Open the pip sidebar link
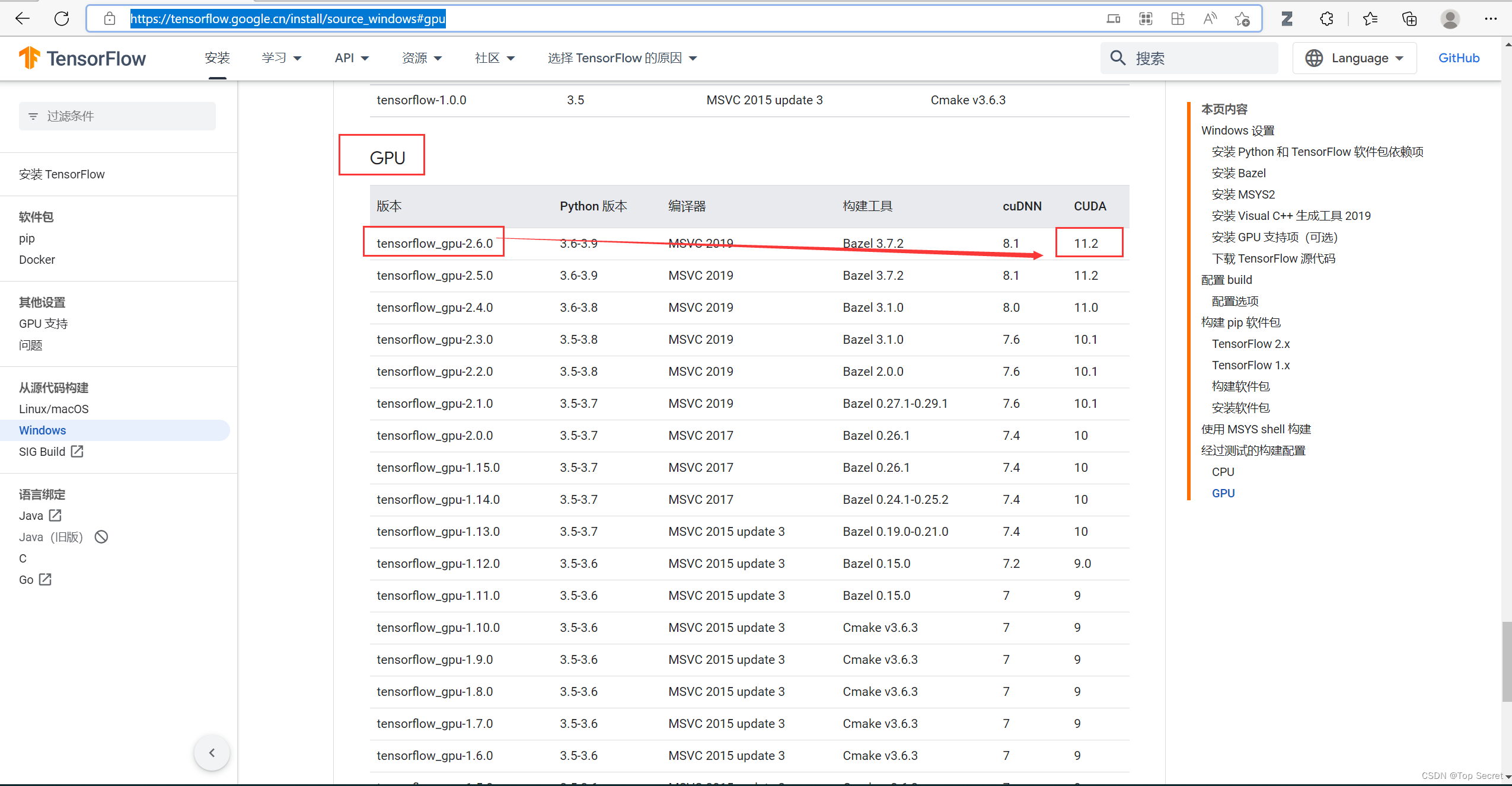 pyautogui.click(x=27, y=238)
